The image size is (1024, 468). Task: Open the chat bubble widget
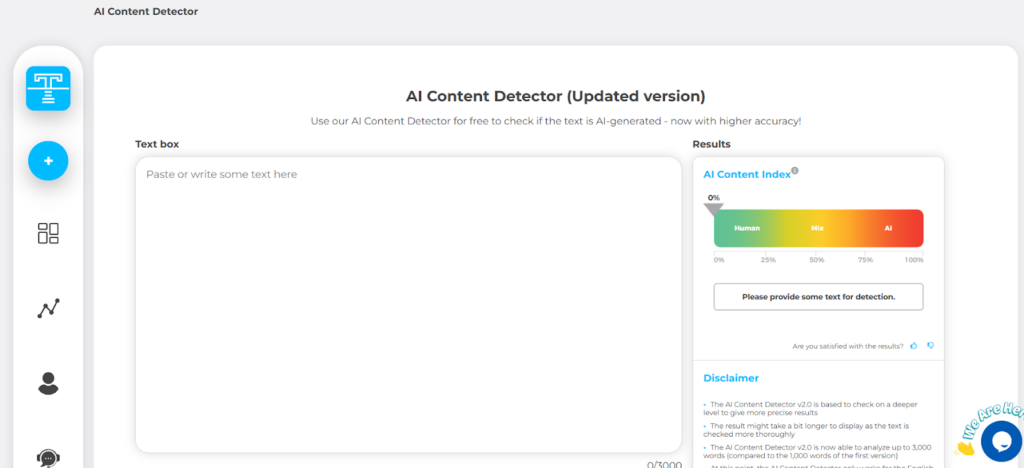pyautogui.click(x=1001, y=441)
